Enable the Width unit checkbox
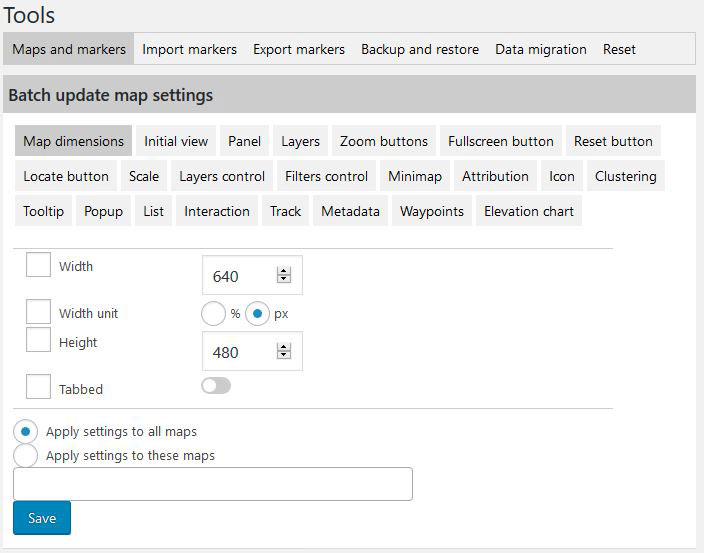Viewport: 704px width, 553px height. pos(38,312)
